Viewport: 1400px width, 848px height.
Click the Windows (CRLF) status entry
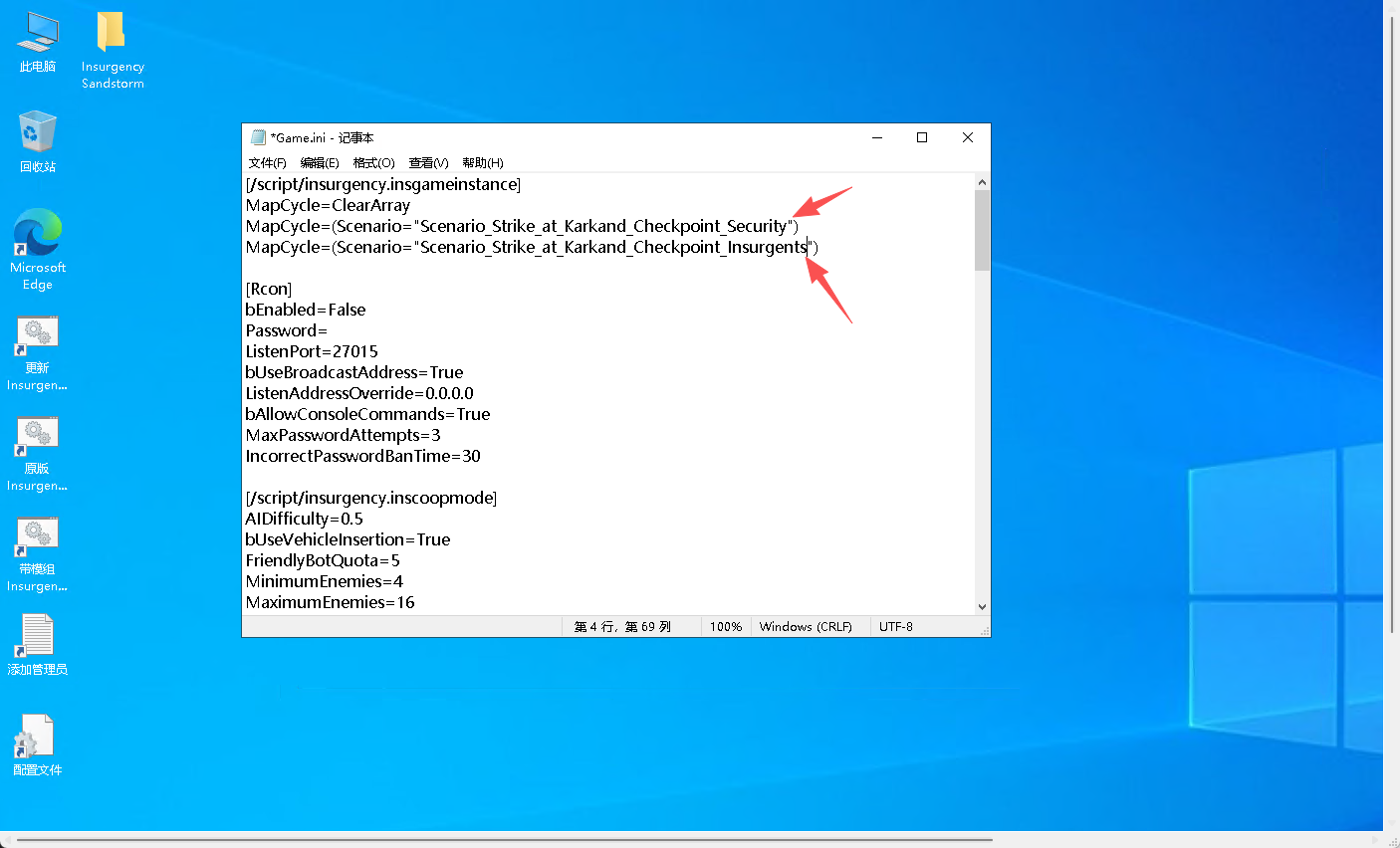pos(806,627)
